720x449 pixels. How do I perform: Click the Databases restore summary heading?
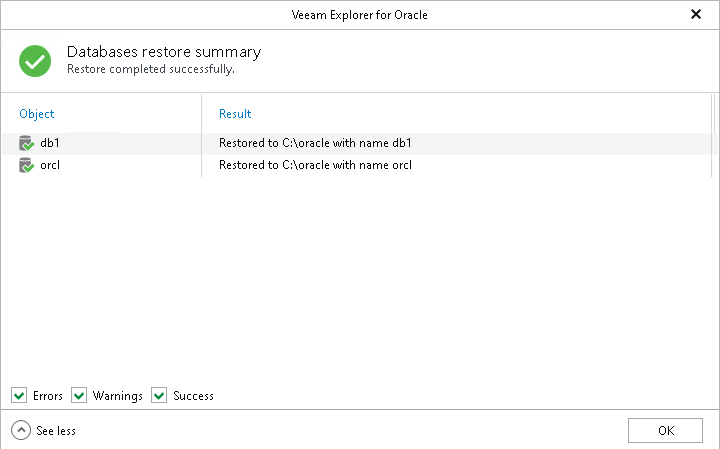pyautogui.click(x=163, y=52)
